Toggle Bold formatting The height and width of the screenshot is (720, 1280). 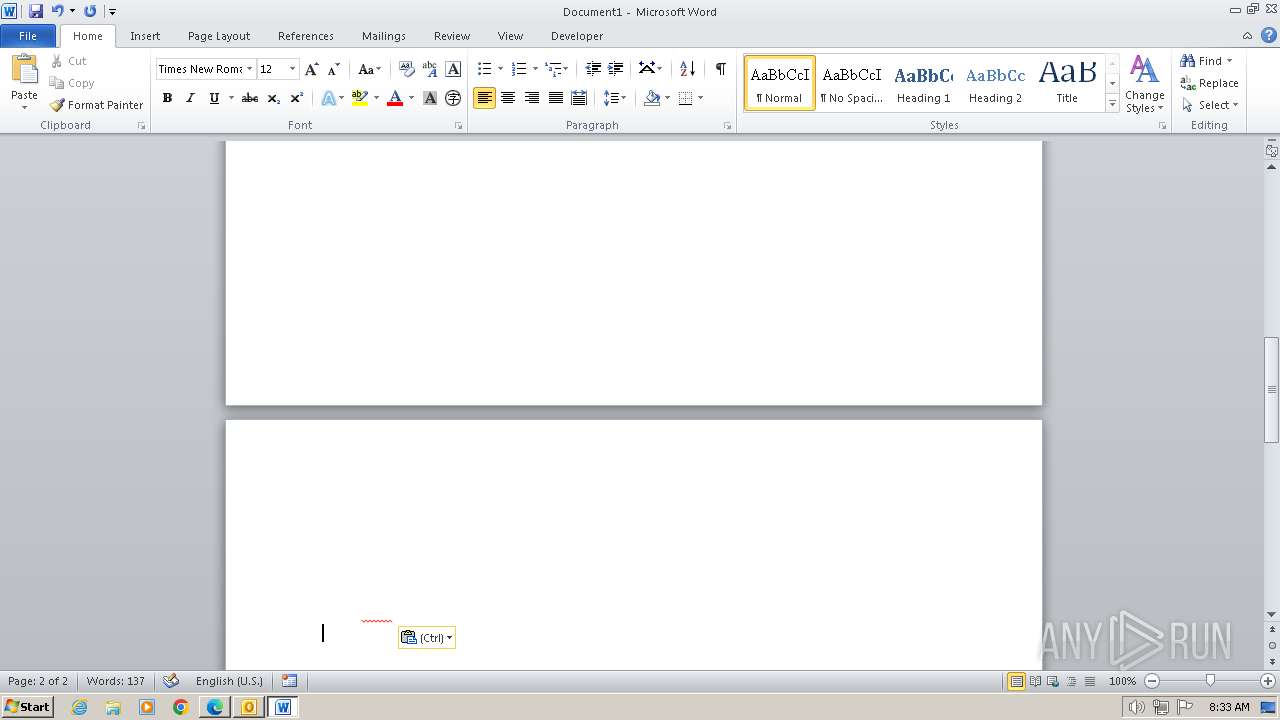tap(167, 98)
